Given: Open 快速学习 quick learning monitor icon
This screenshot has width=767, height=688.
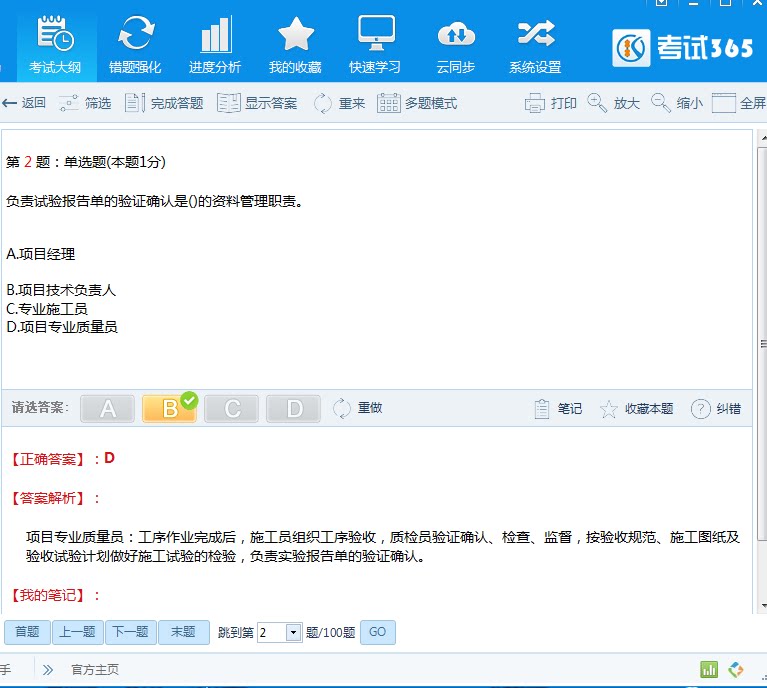Looking at the screenshot, I should pos(376,46).
